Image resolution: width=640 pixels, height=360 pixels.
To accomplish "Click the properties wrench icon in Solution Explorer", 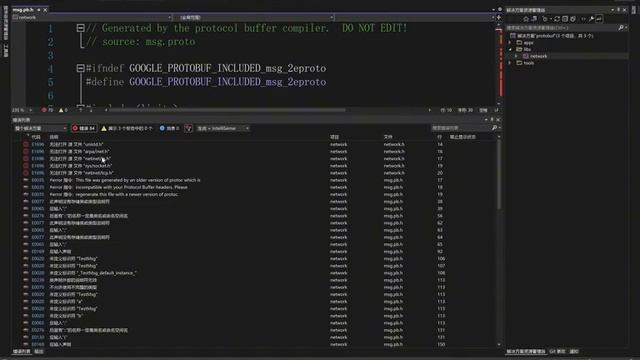I will (x=591, y=19).
